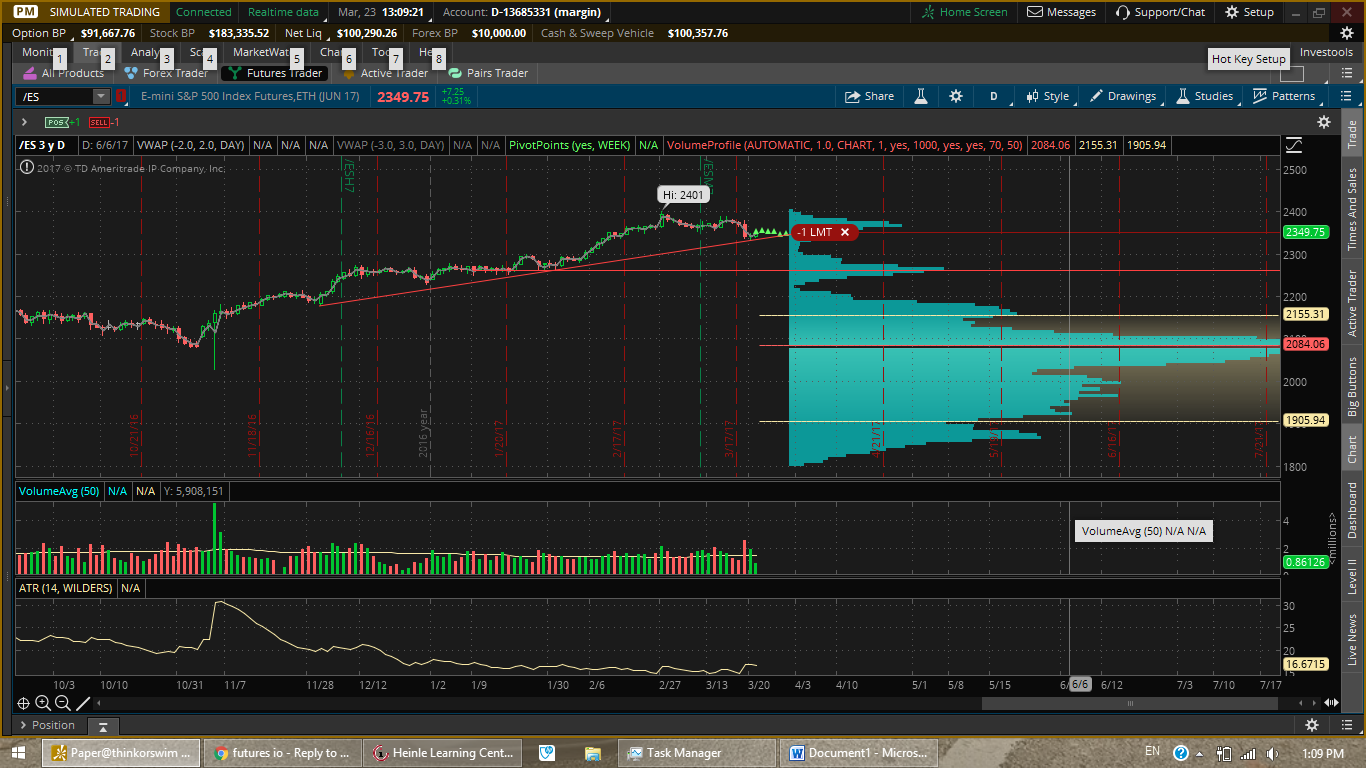This screenshot has height=768, width=1366.
Task: Click the Forex Trader icon
Action: coord(131,73)
